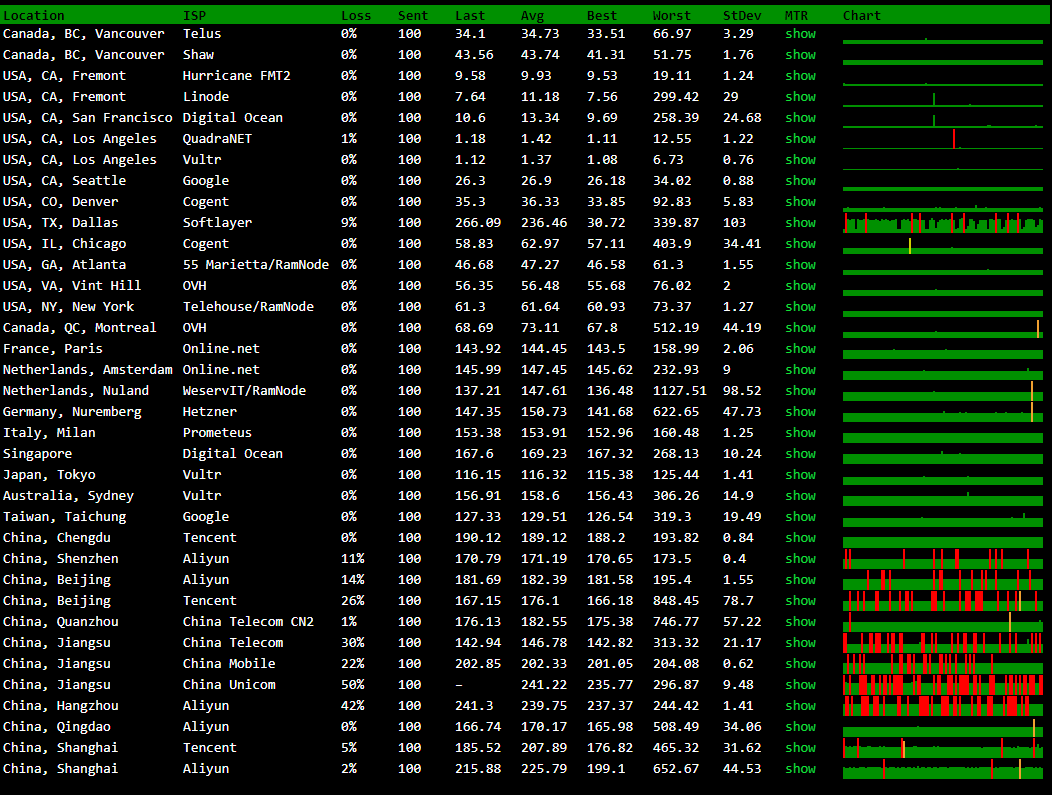Show MTR for Milan Prometeus
The image size is (1052, 795).
[x=800, y=433]
